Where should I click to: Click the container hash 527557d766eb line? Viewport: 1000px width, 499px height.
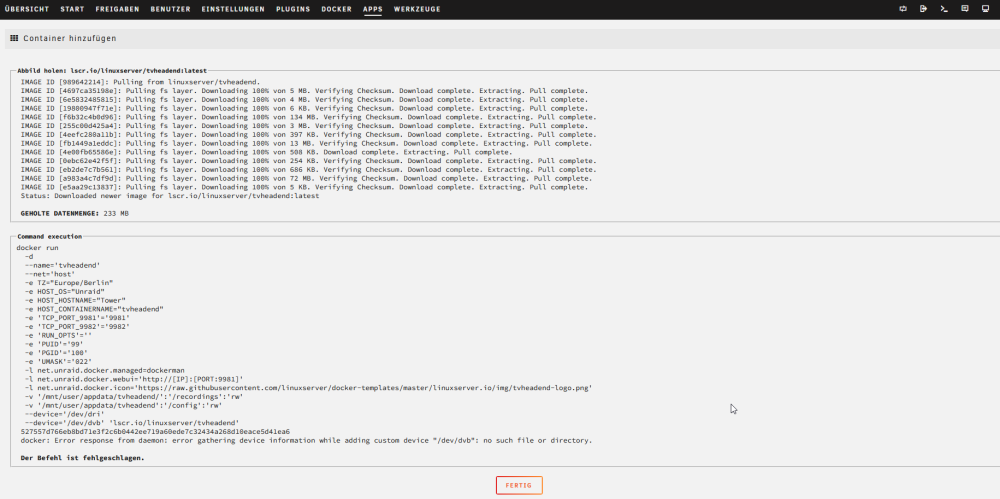coord(155,431)
